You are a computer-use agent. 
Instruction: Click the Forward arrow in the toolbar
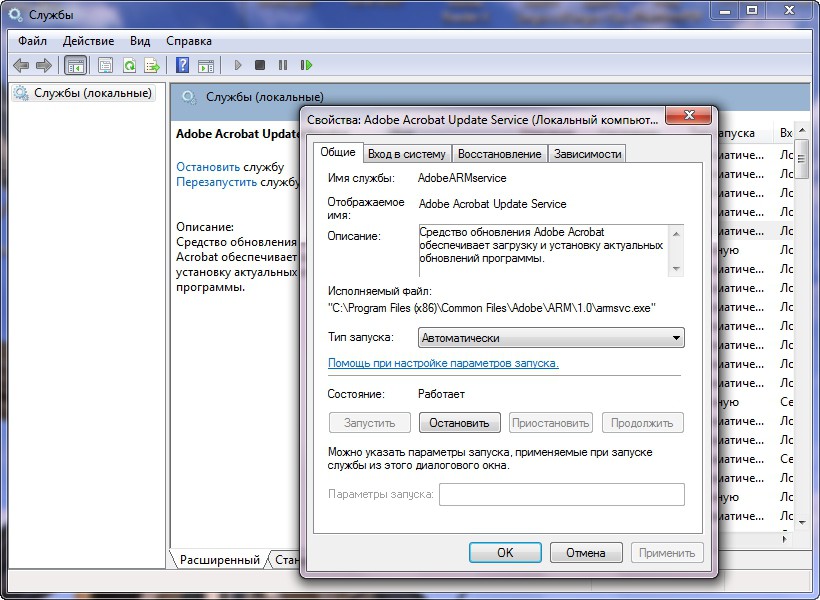point(43,65)
